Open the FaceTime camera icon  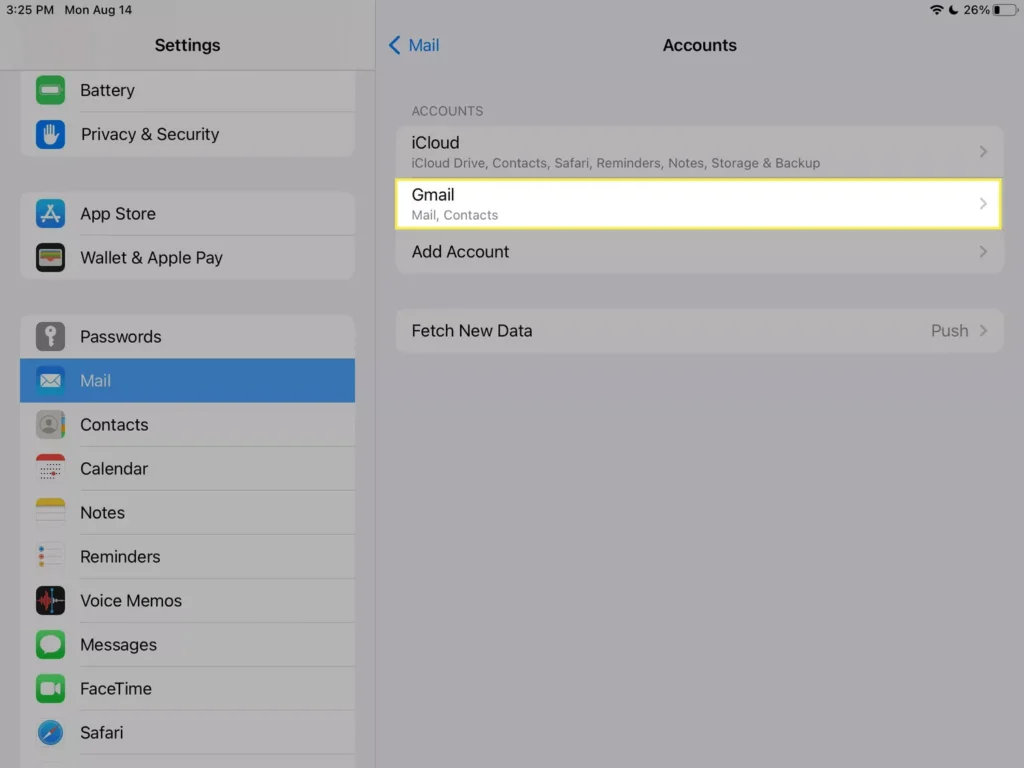(50, 689)
